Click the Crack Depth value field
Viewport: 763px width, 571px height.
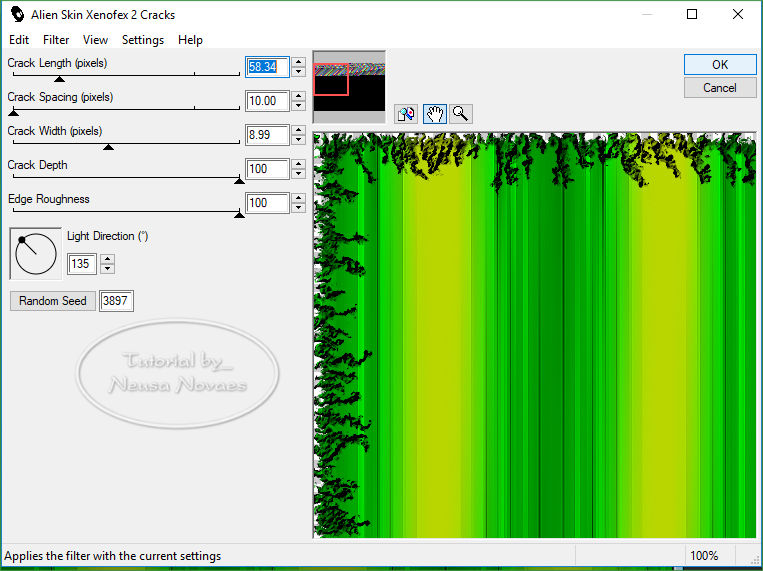[267, 169]
